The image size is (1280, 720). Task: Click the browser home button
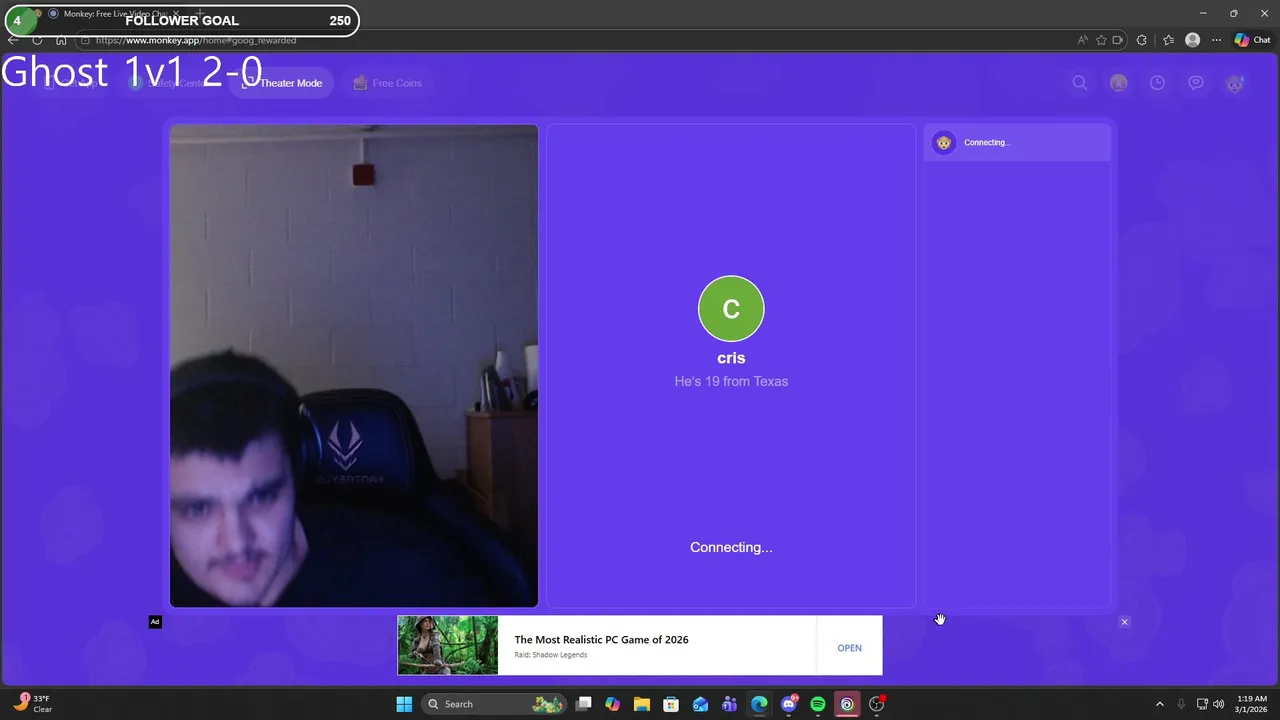tap(61, 40)
